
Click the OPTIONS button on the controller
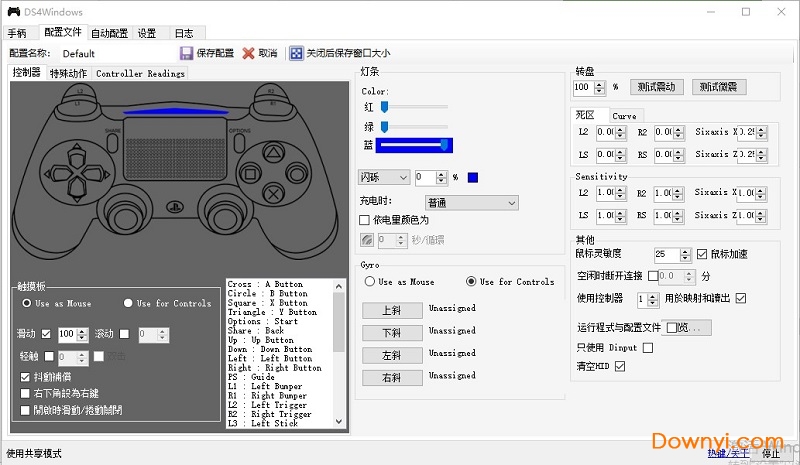click(239, 142)
